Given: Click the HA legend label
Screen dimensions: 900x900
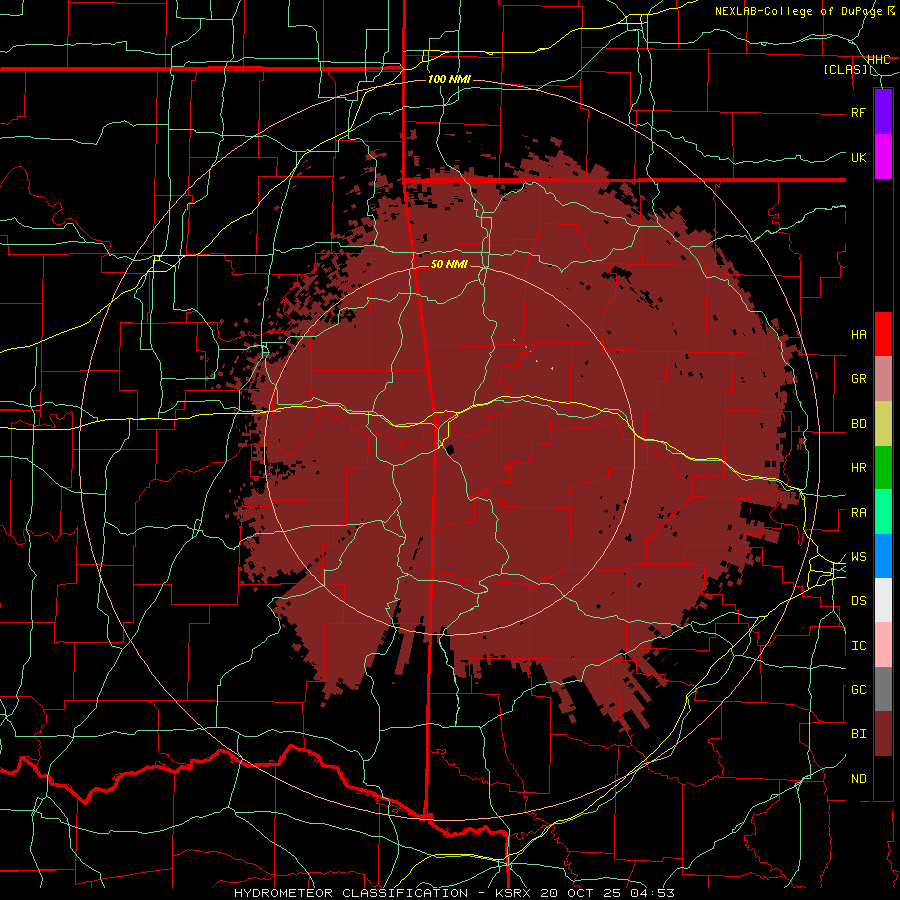Looking at the screenshot, I should (x=859, y=335).
